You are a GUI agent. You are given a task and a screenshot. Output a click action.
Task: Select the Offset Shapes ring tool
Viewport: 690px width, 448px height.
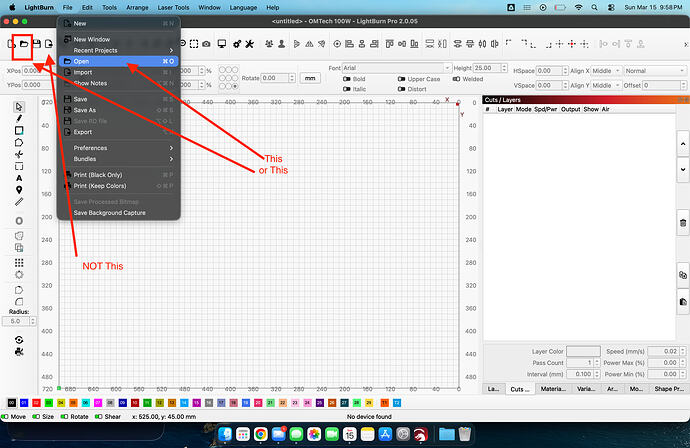pyautogui.click(x=19, y=221)
